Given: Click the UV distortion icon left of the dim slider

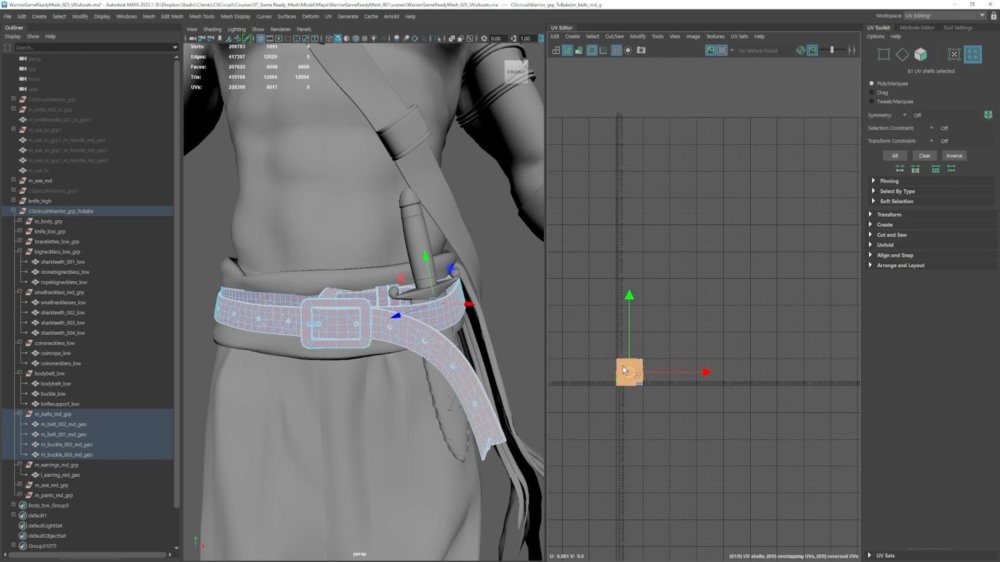Looking at the screenshot, I should pos(800,50).
